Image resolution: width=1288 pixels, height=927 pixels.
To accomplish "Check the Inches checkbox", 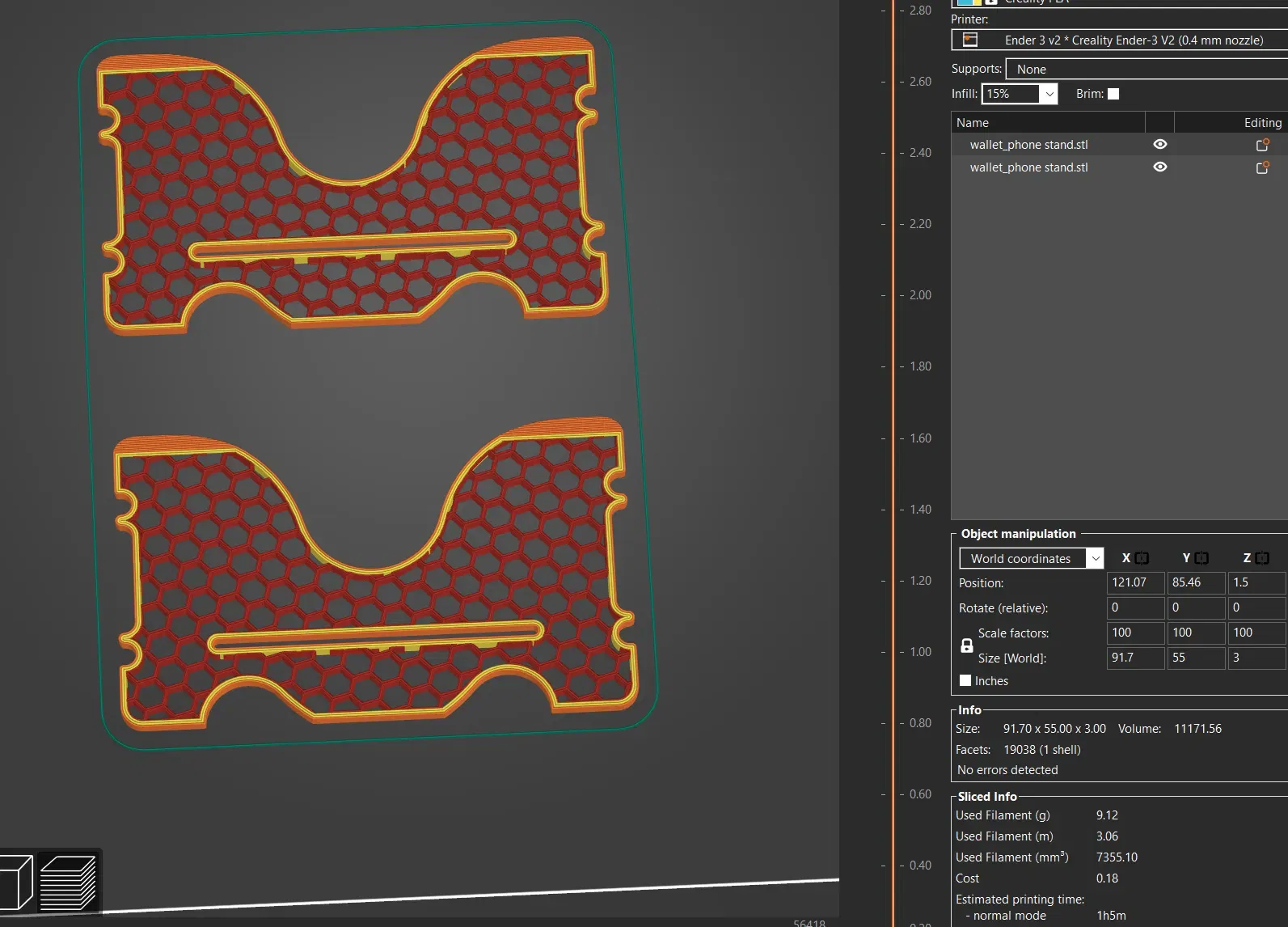I will [x=965, y=680].
